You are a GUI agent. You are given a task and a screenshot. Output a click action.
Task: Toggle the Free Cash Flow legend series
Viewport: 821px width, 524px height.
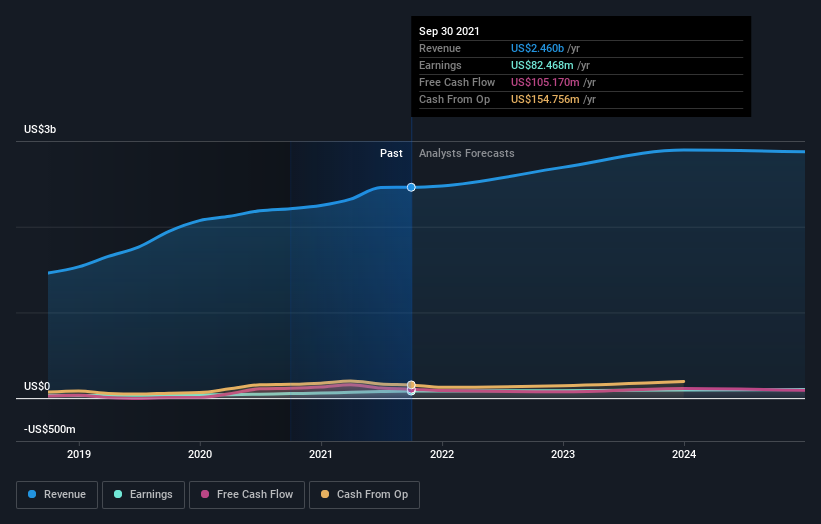coord(247,495)
